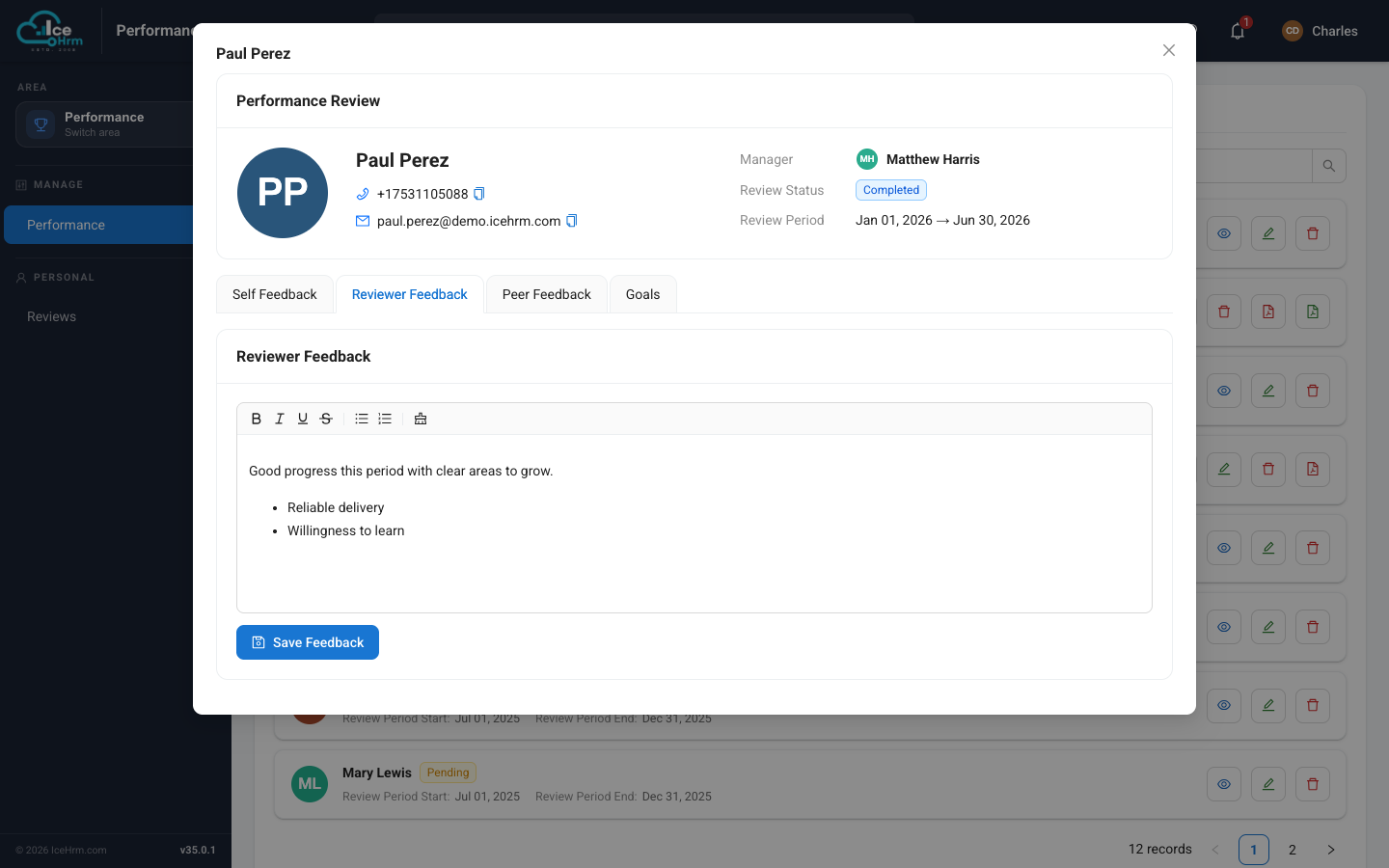The width and height of the screenshot is (1389, 868).
Task: Copy Paul Perez's phone number
Action: click(x=479, y=194)
